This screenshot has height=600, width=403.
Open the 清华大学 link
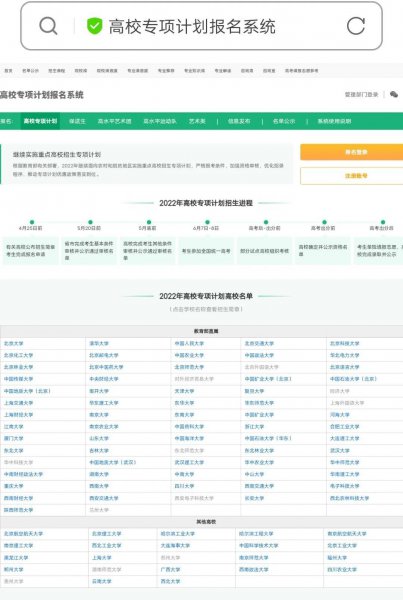pos(99,344)
